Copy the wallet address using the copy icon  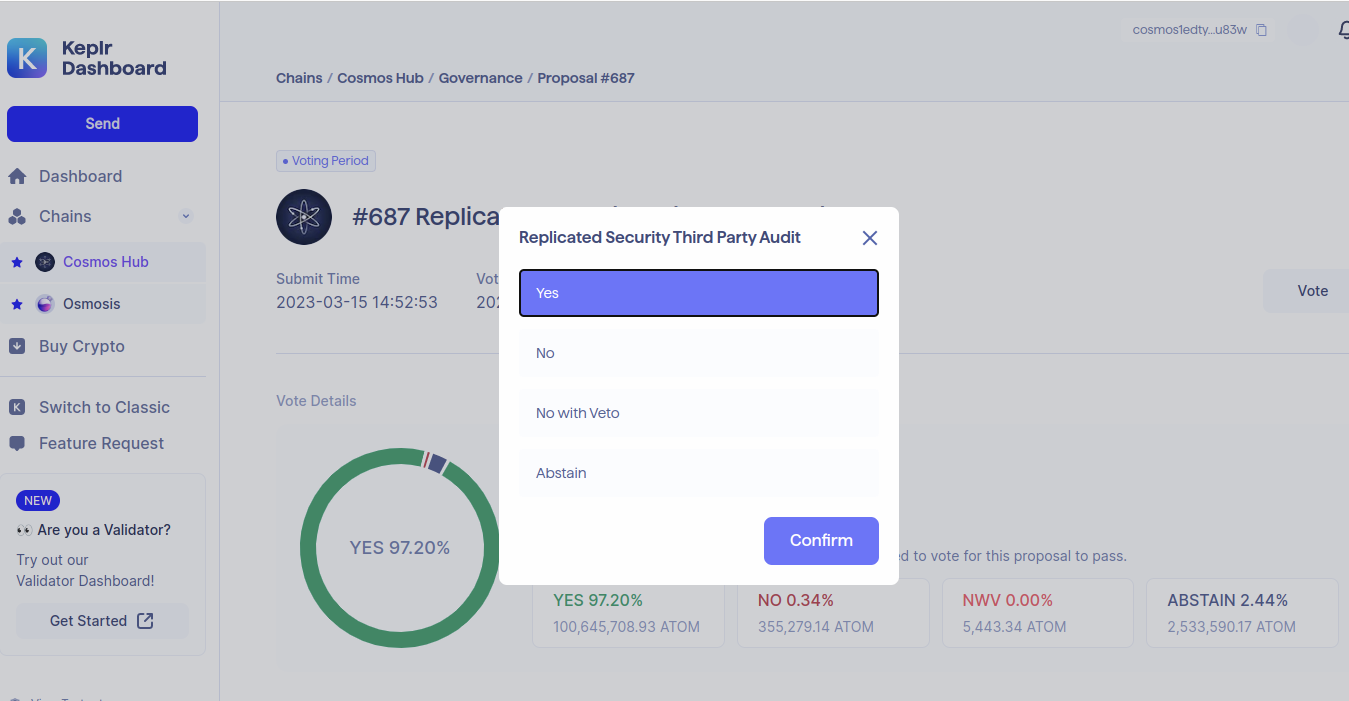(1261, 30)
